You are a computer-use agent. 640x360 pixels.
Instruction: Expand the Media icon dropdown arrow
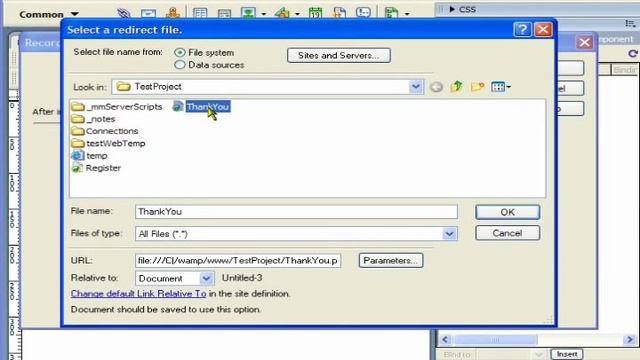coord(298,14)
